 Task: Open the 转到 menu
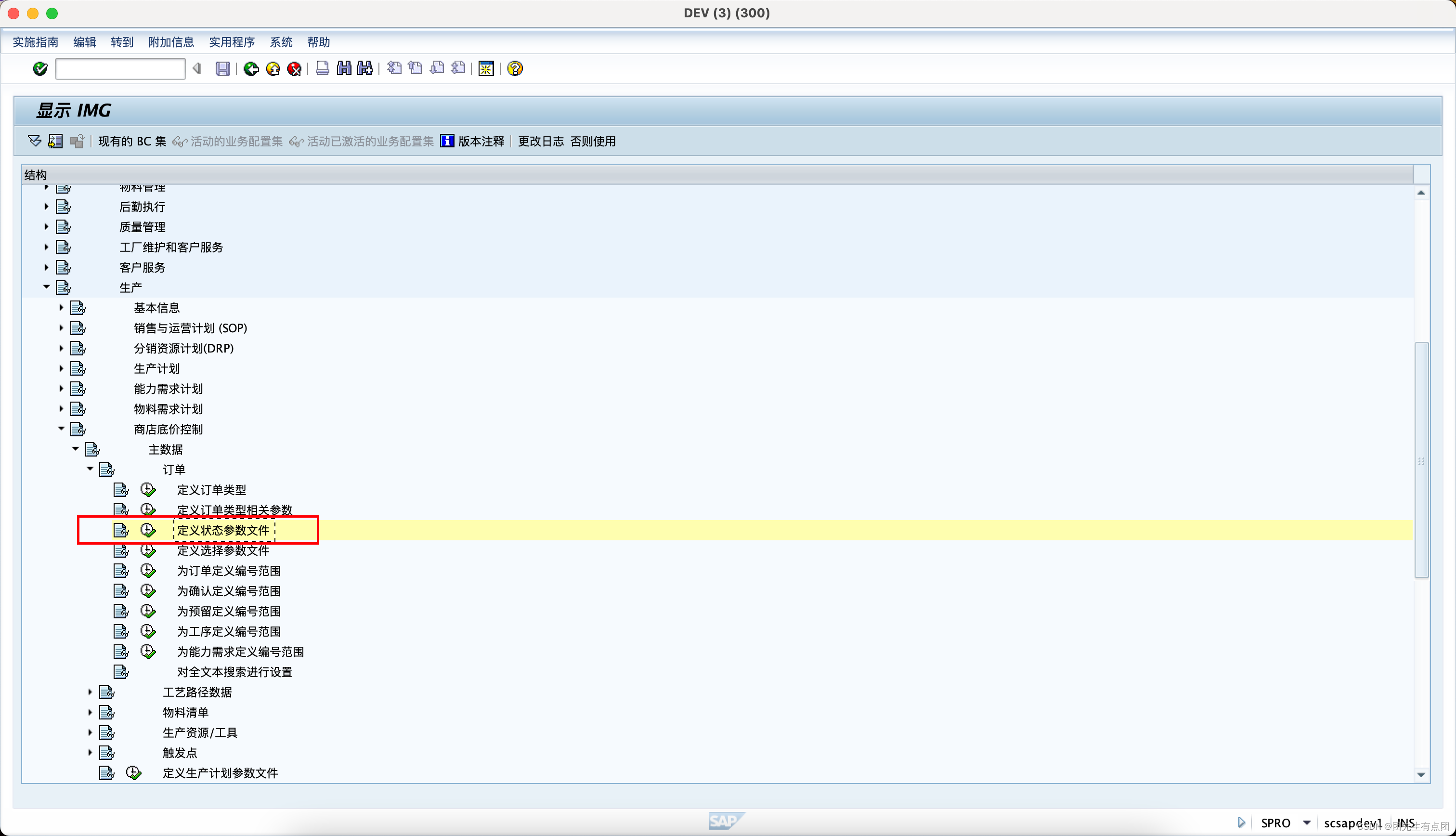(x=122, y=42)
